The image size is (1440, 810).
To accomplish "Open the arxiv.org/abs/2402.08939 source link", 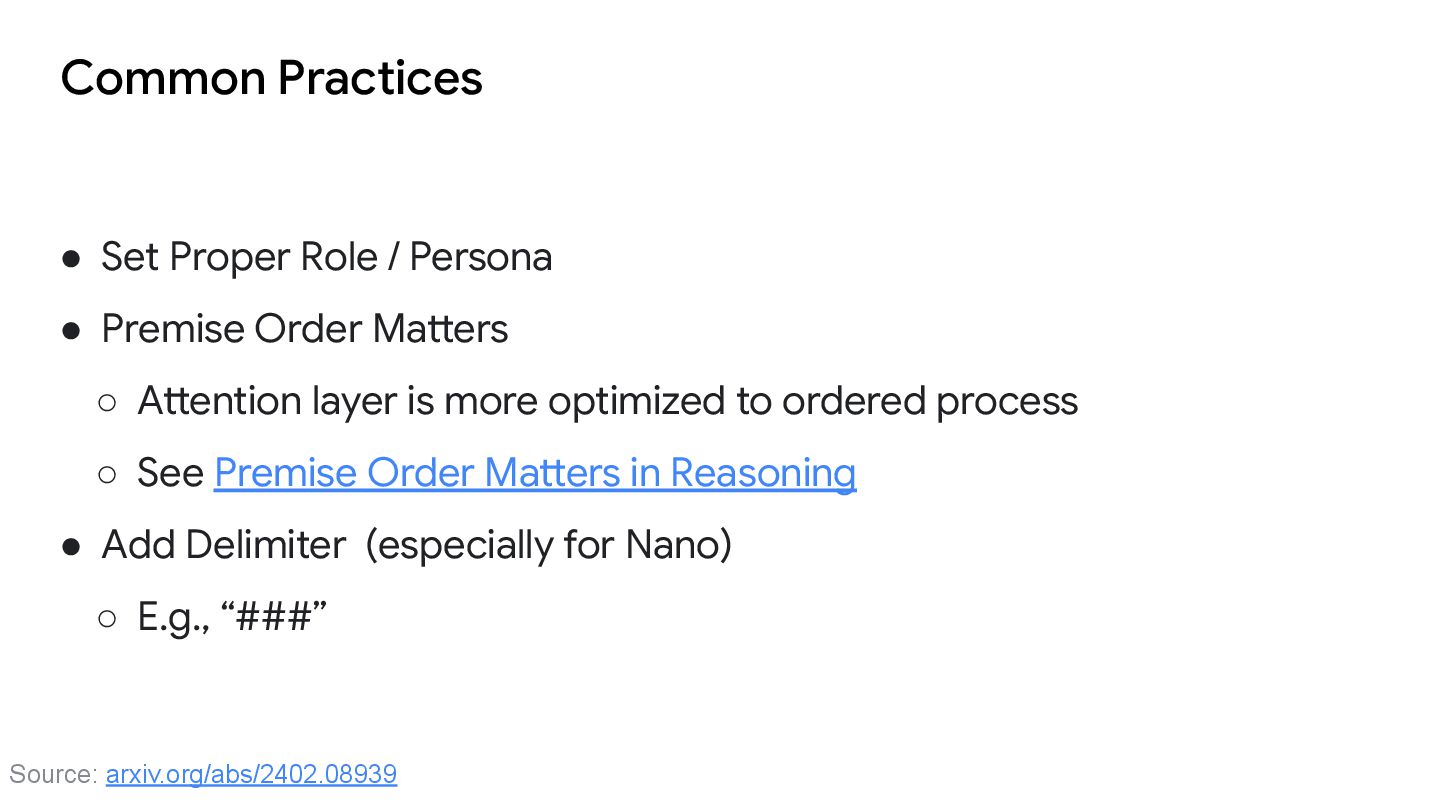I will pyautogui.click(x=251, y=774).
